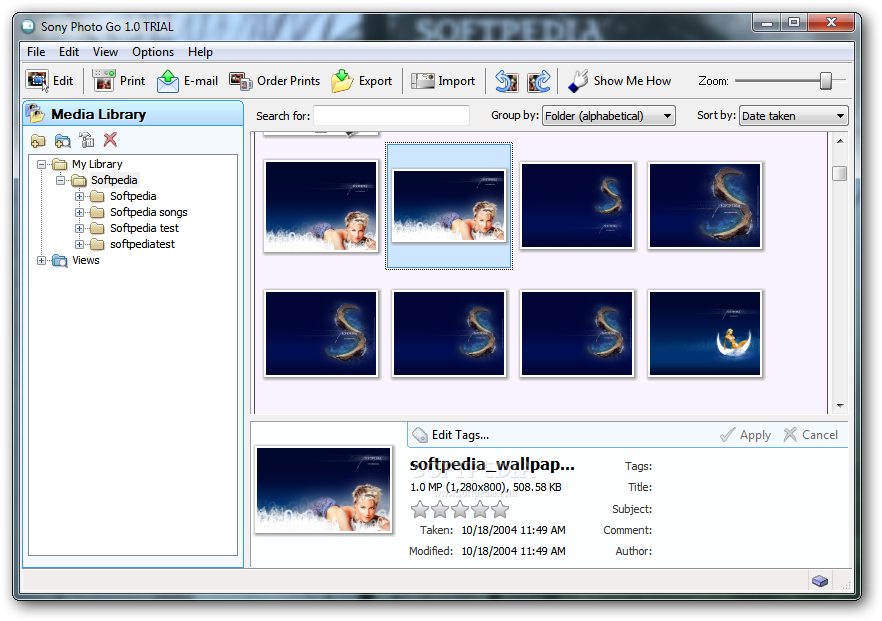This screenshot has width=882, height=621.
Task: Open the File menu
Action: point(36,52)
